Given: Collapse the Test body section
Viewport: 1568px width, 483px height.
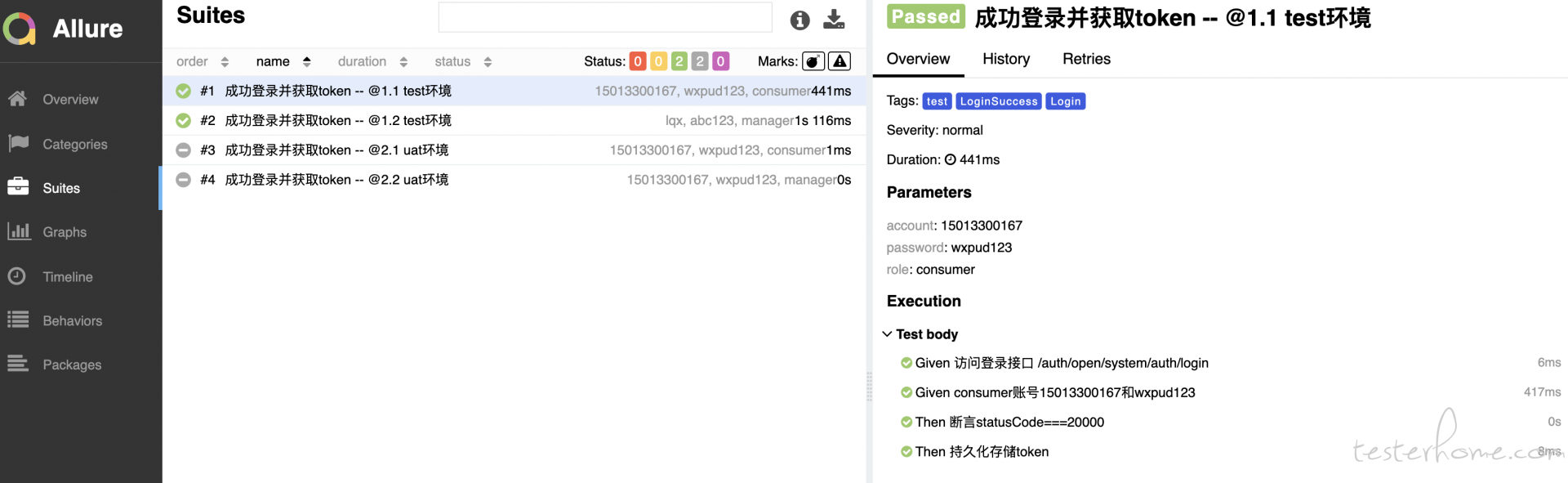Looking at the screenshot, I should [x=920, y=334].
